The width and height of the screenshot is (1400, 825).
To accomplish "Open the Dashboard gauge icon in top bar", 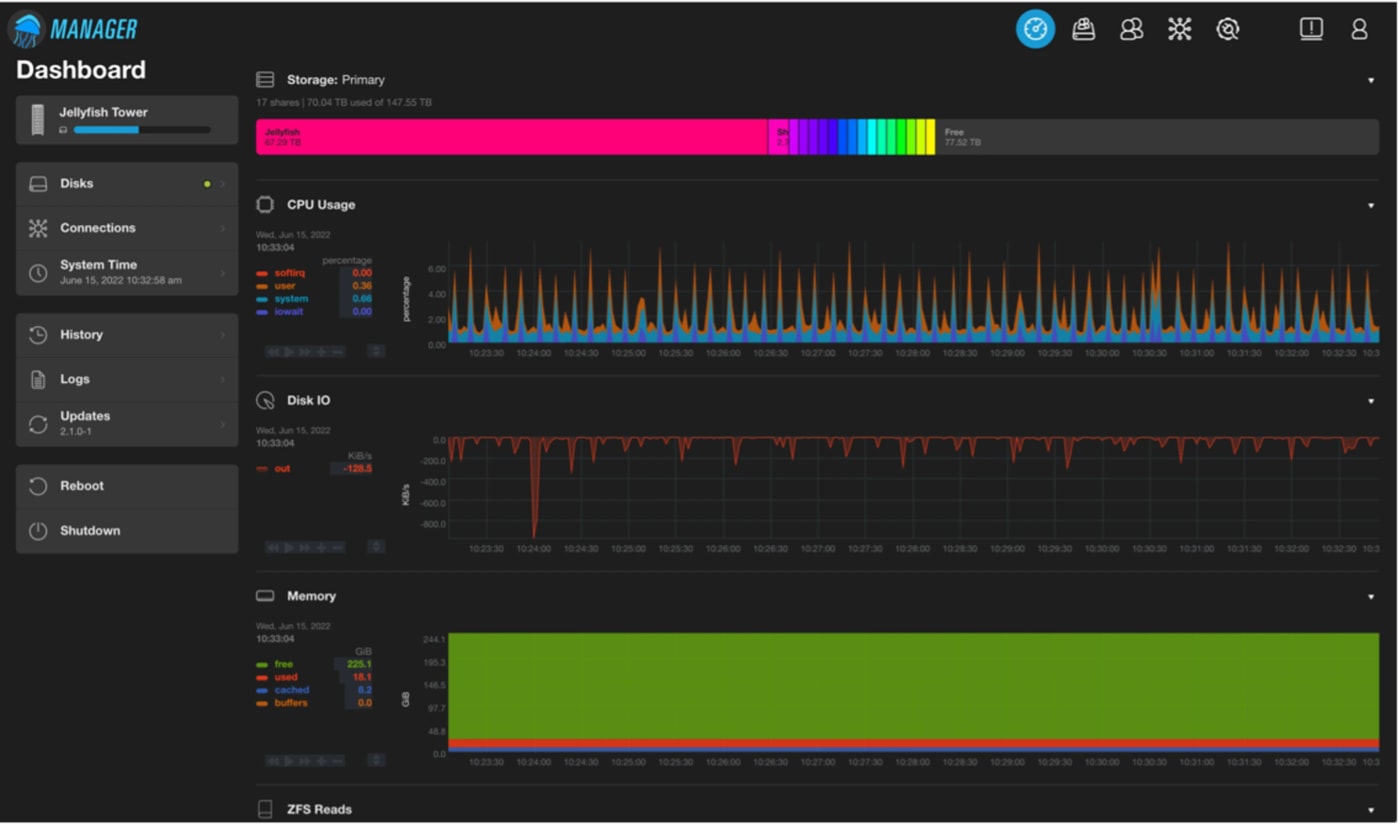I will point(1035,29).
